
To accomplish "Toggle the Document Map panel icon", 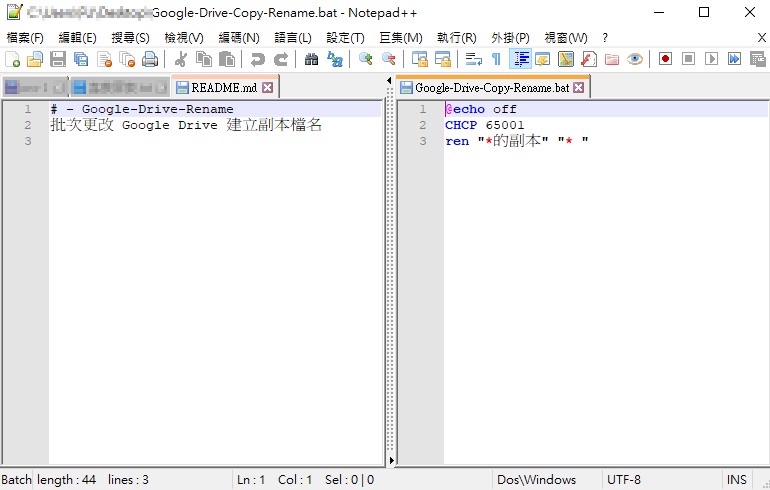I will [566, 59].
